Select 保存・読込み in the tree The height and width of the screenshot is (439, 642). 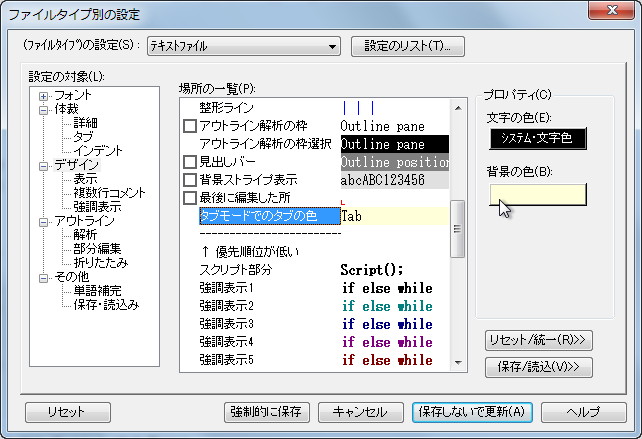tap(106, 305)
